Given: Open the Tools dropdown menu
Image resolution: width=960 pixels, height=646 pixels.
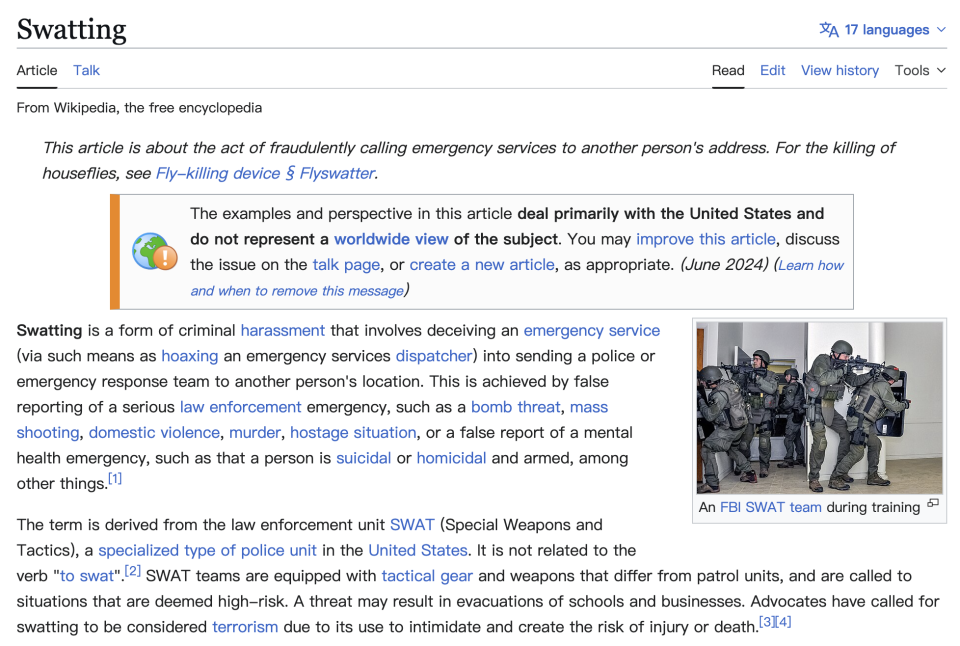Looking at the screenshot, I should [x=920, y=70].
